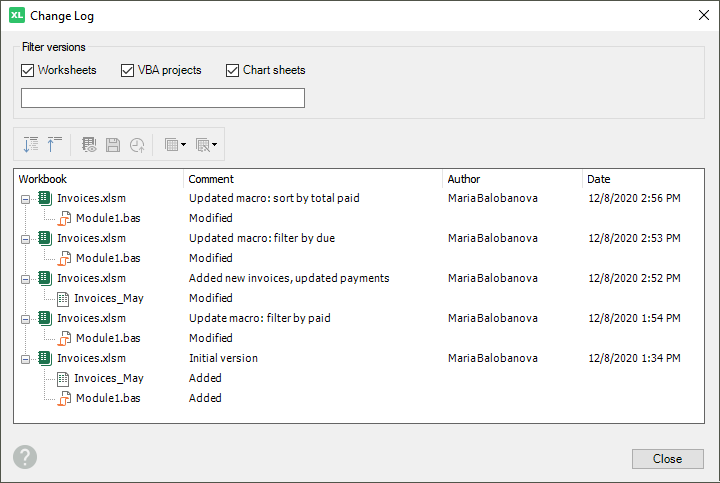Screen dimensions: 720x483
Task: Click Module1.bas icon under 2:53 PM version
Action: 64,258
